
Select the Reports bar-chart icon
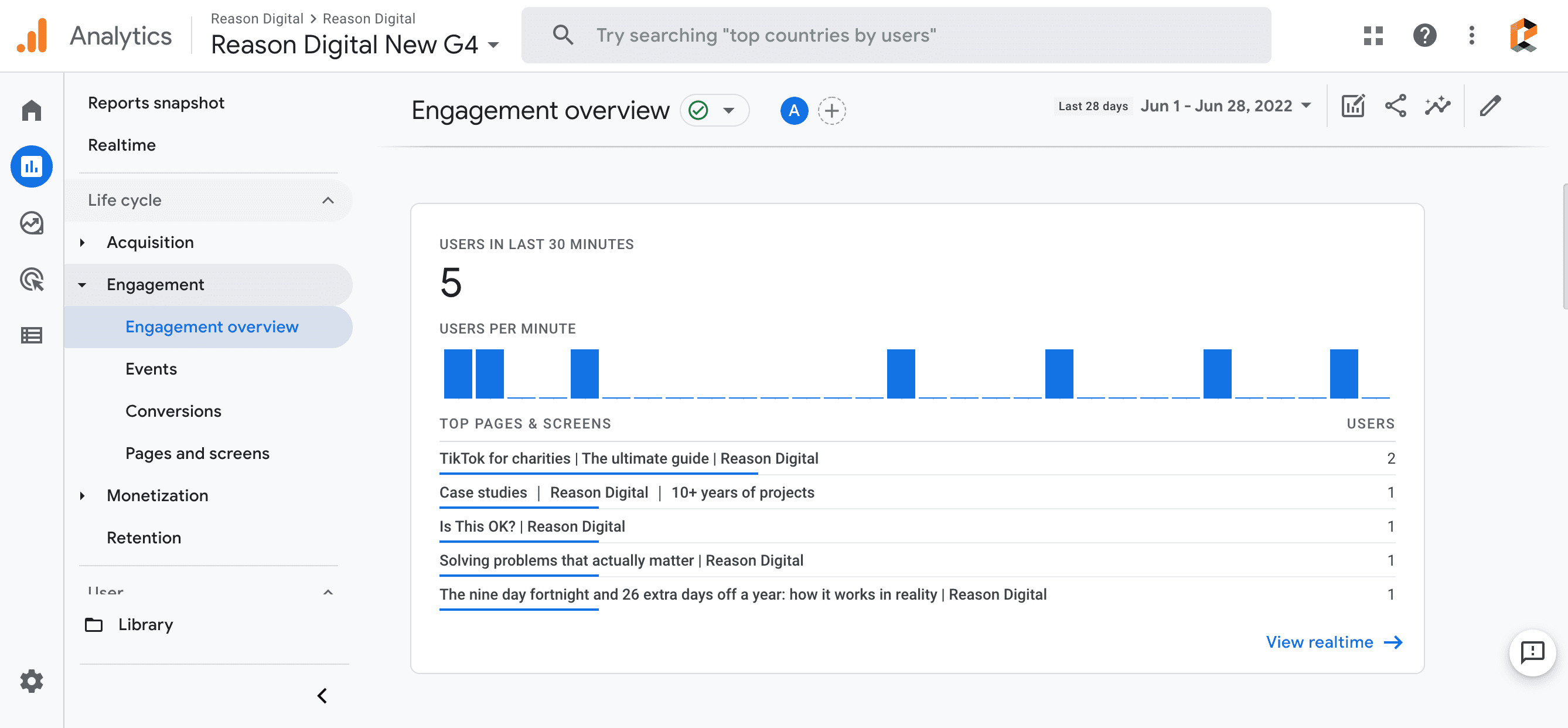(x=32, y=166)
